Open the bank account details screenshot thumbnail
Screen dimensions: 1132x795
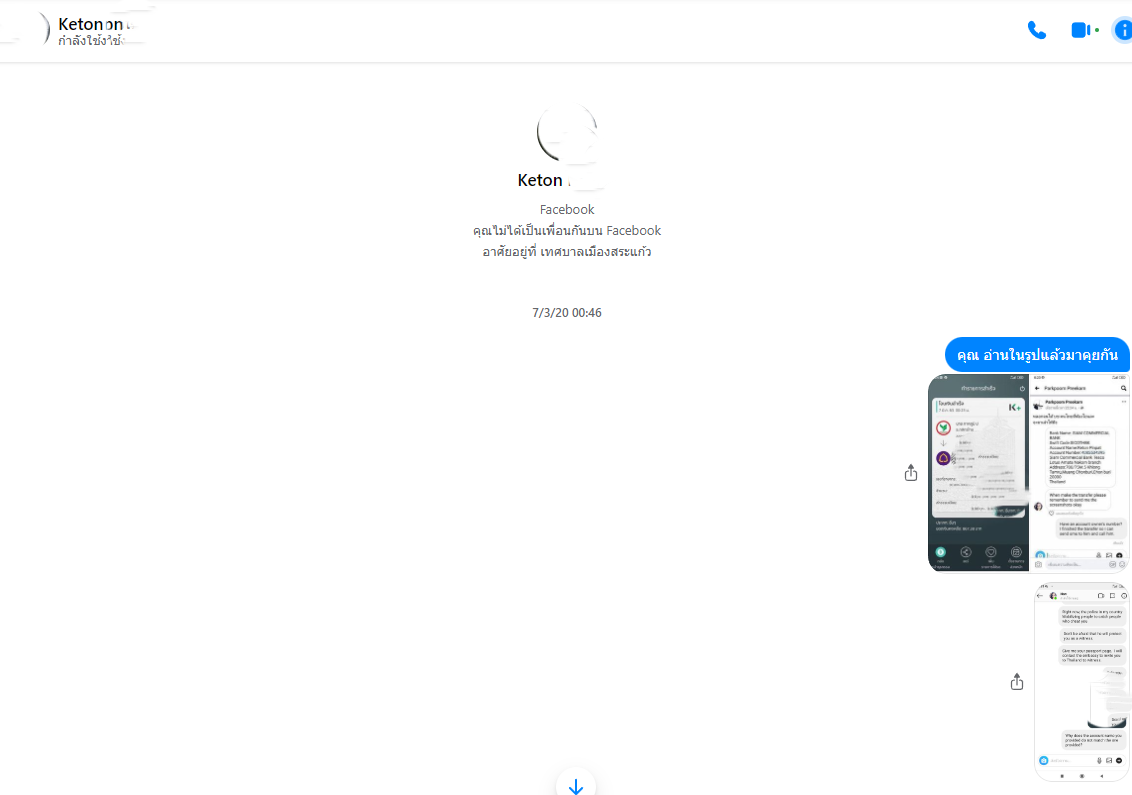(x=1080, y=473)
